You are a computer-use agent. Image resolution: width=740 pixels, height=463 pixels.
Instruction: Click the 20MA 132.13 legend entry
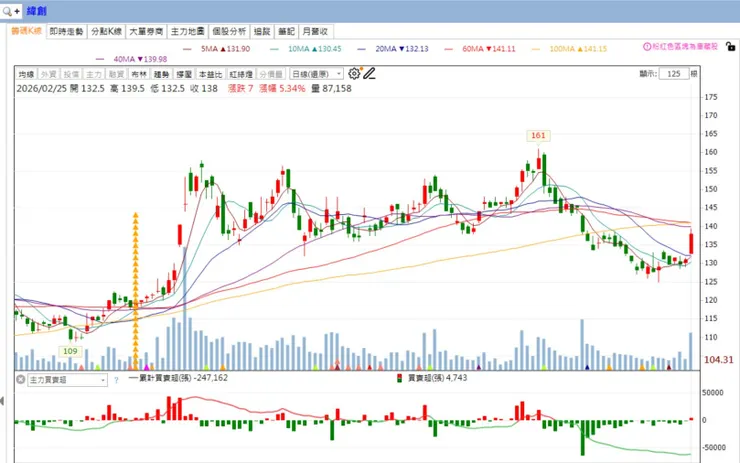click(393, 49)
